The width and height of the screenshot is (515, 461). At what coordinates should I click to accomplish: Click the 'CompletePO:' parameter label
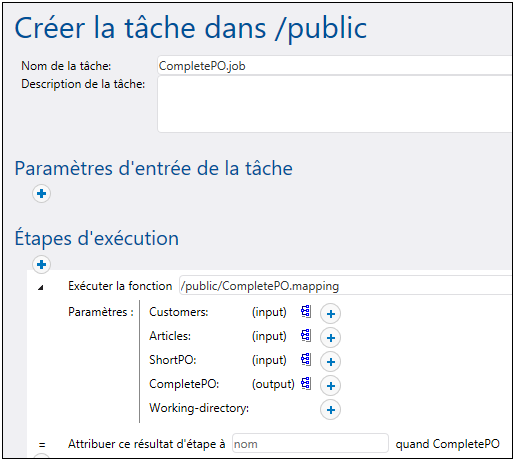pyautogui.click(x=184, y=384)
